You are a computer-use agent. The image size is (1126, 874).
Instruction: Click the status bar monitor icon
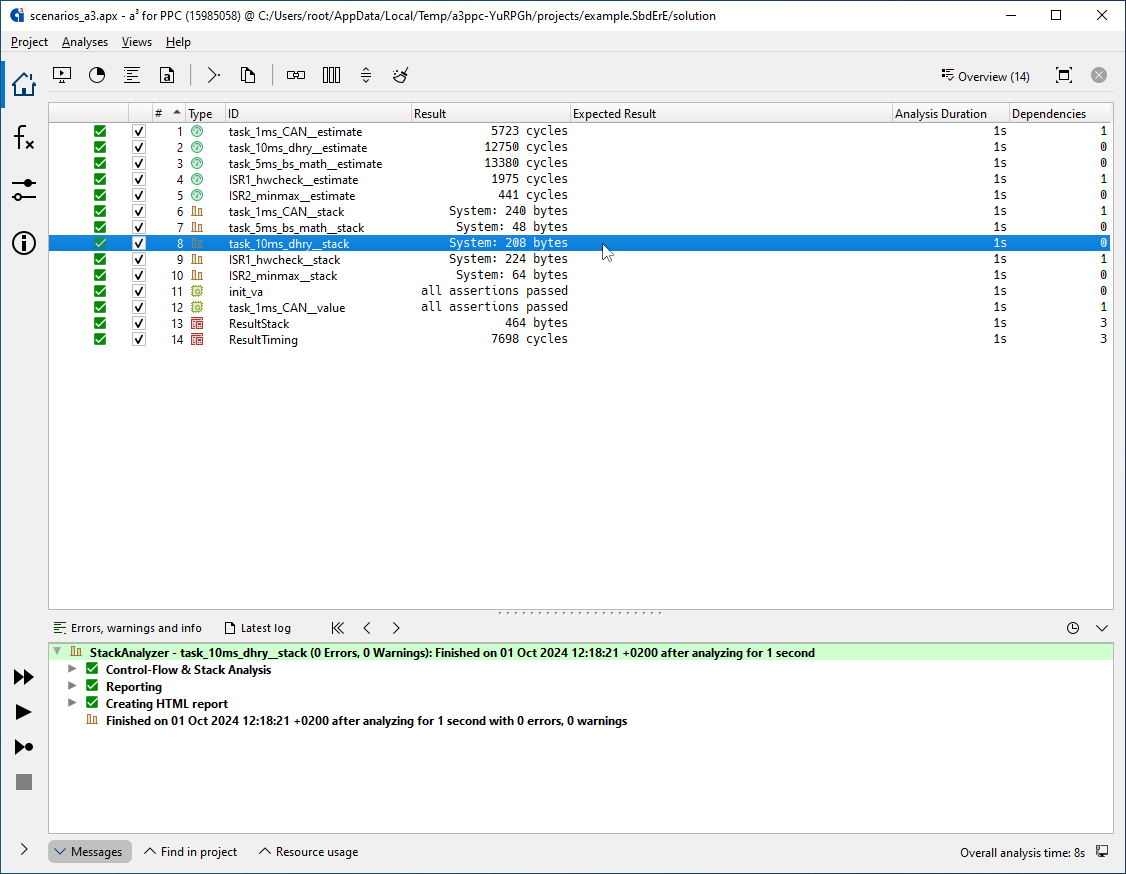(x=1102, y=852)
